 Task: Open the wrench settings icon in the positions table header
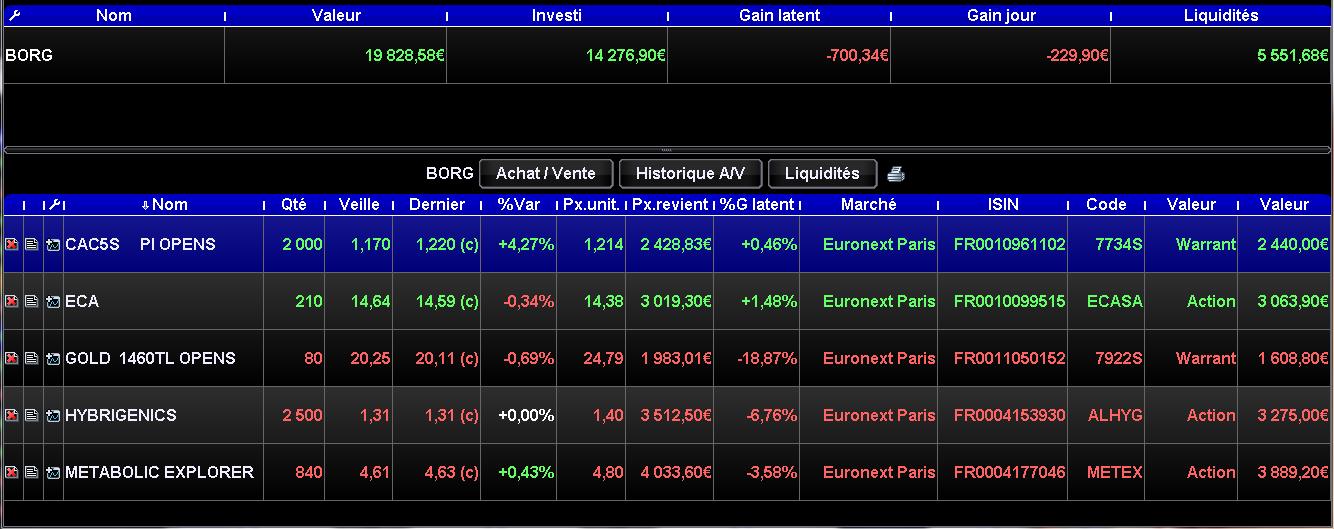click(54, 204)
